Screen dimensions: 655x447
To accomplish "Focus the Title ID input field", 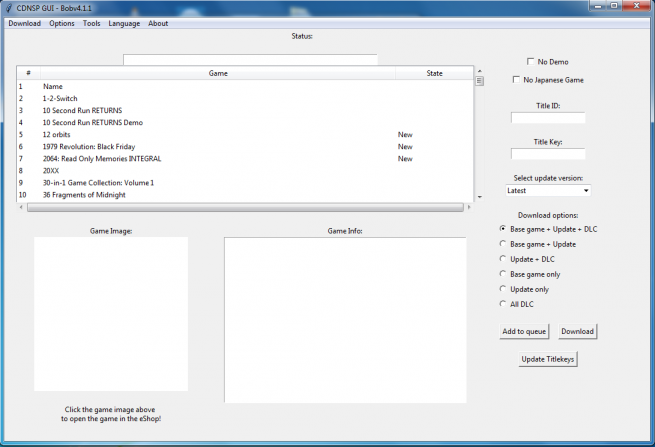I will coord(548,118).
